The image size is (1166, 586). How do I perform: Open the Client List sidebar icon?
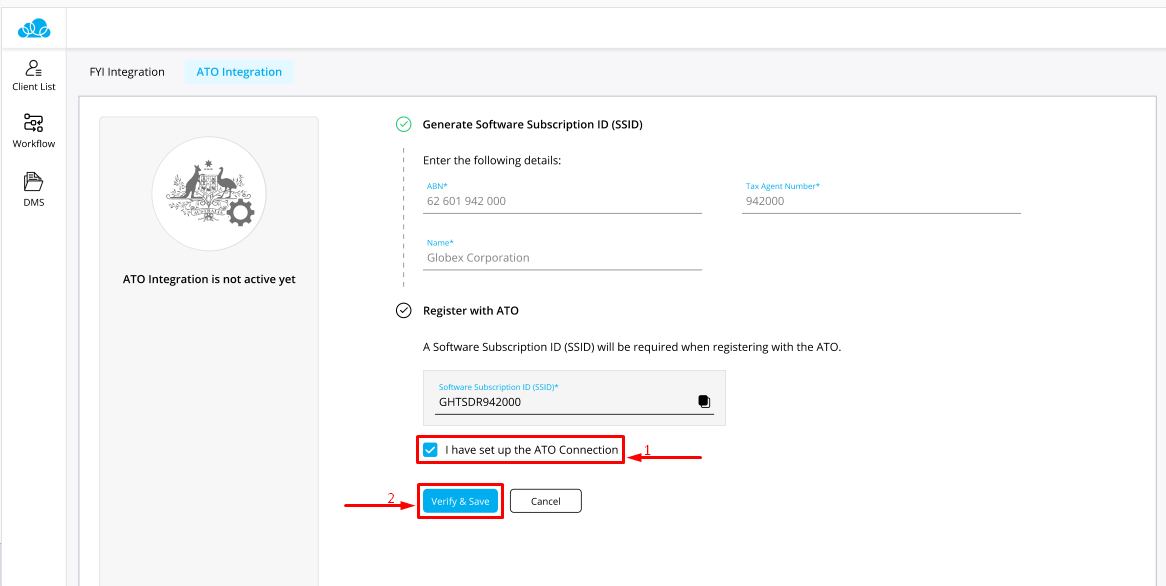(33, 68)
